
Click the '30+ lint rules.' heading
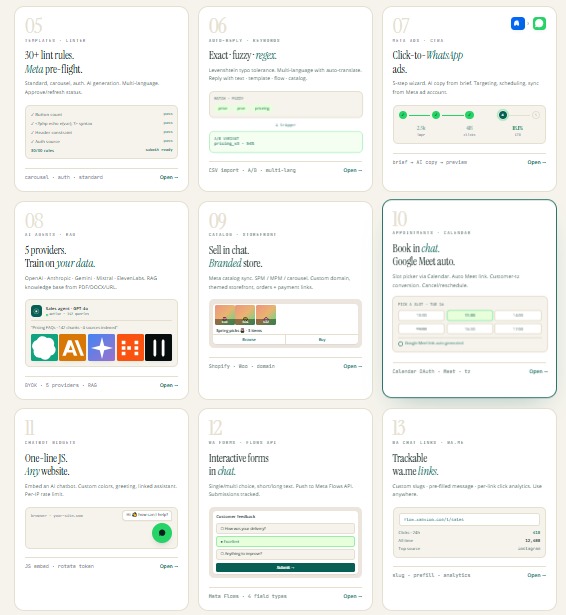pyautogui.click(x=49, y=55)
